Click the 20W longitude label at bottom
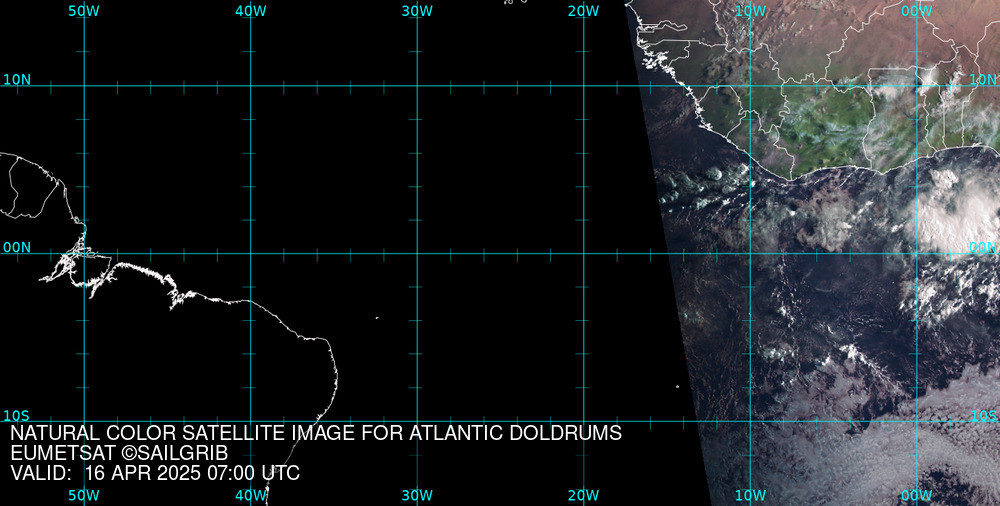 (584, 495)
